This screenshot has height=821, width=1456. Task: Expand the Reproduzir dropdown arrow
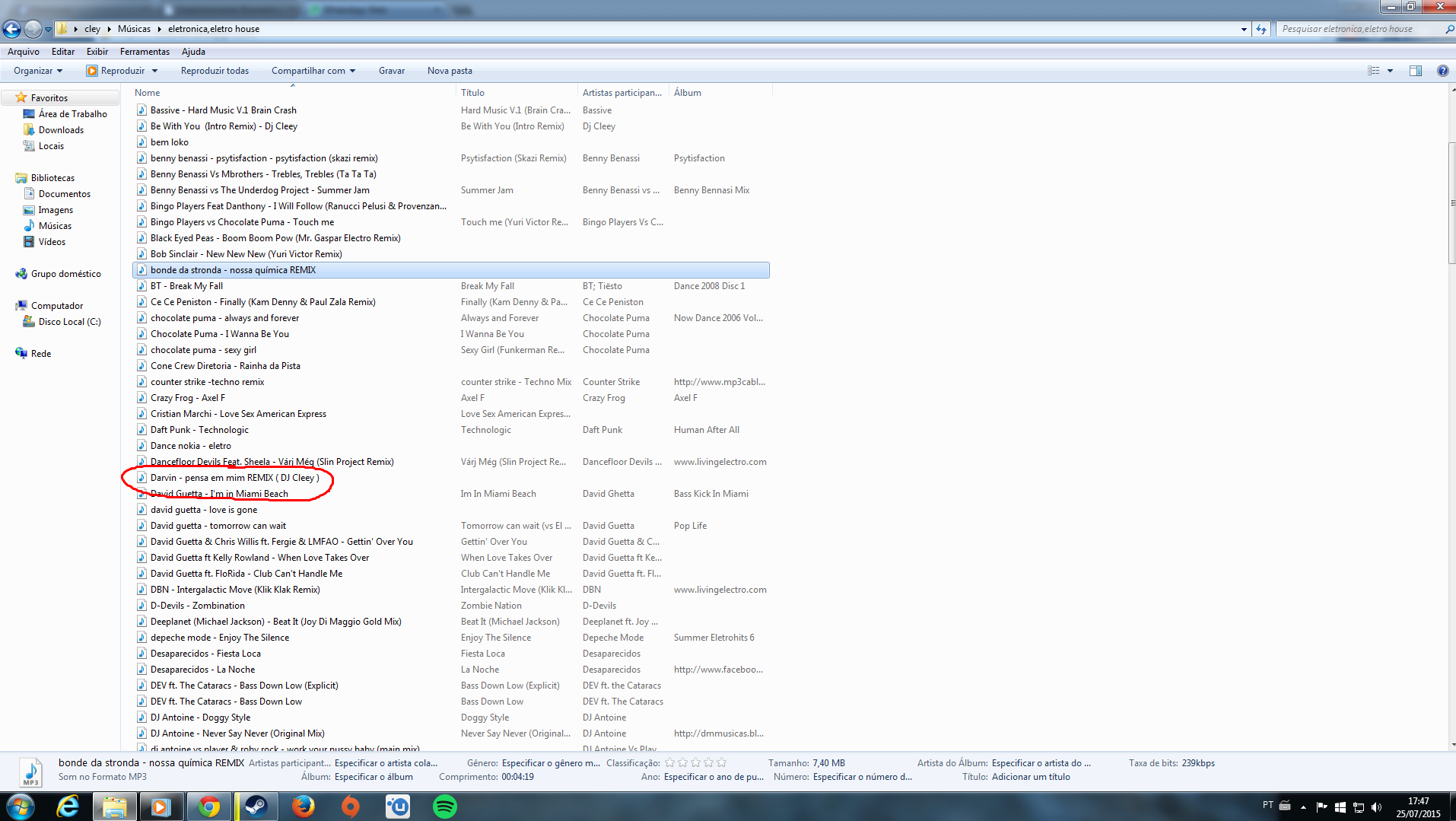pyautogui.click(x=154, y=71)
